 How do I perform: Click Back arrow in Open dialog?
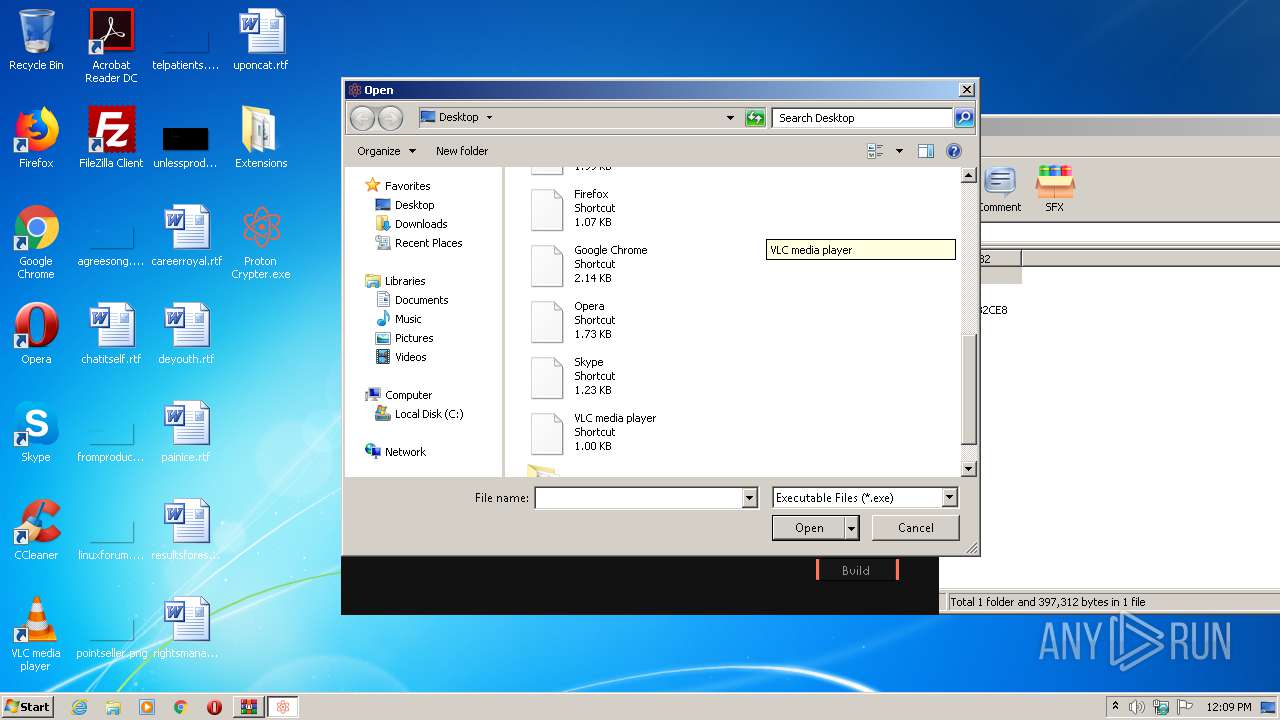click(x=362, y=118)
